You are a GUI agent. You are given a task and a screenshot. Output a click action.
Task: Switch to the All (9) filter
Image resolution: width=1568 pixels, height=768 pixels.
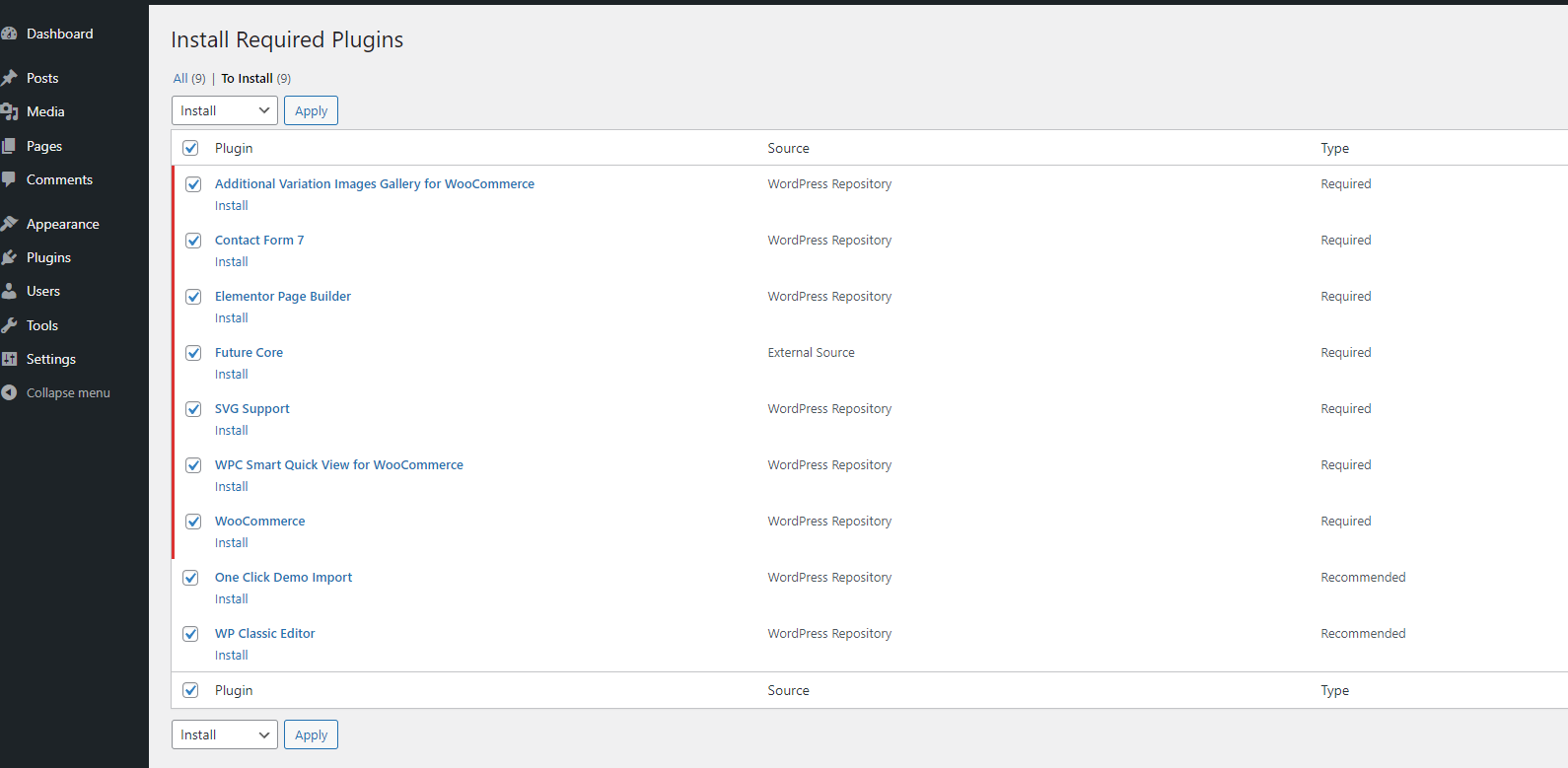click(x=189, y=79)
